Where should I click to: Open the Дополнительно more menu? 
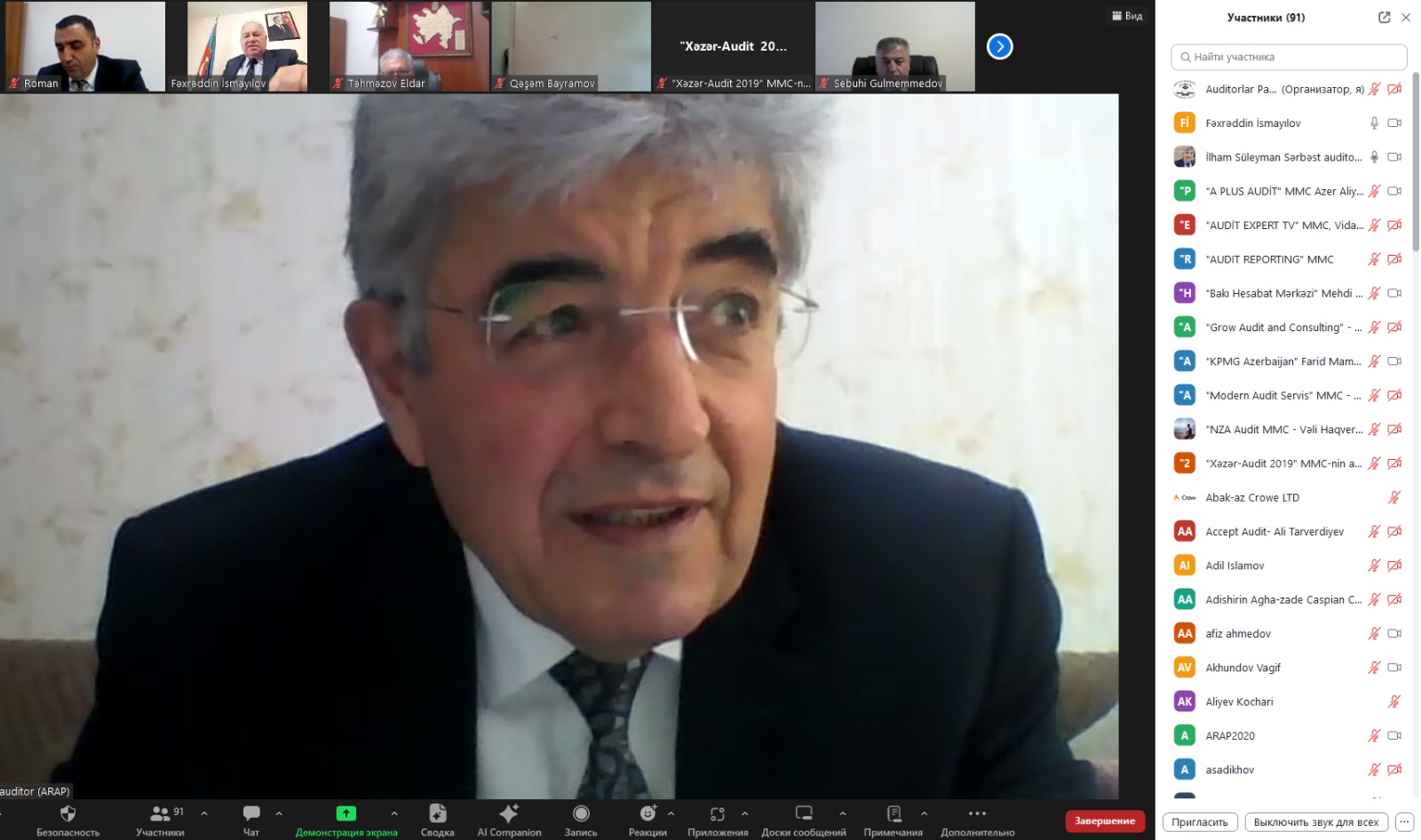point(977,814)
